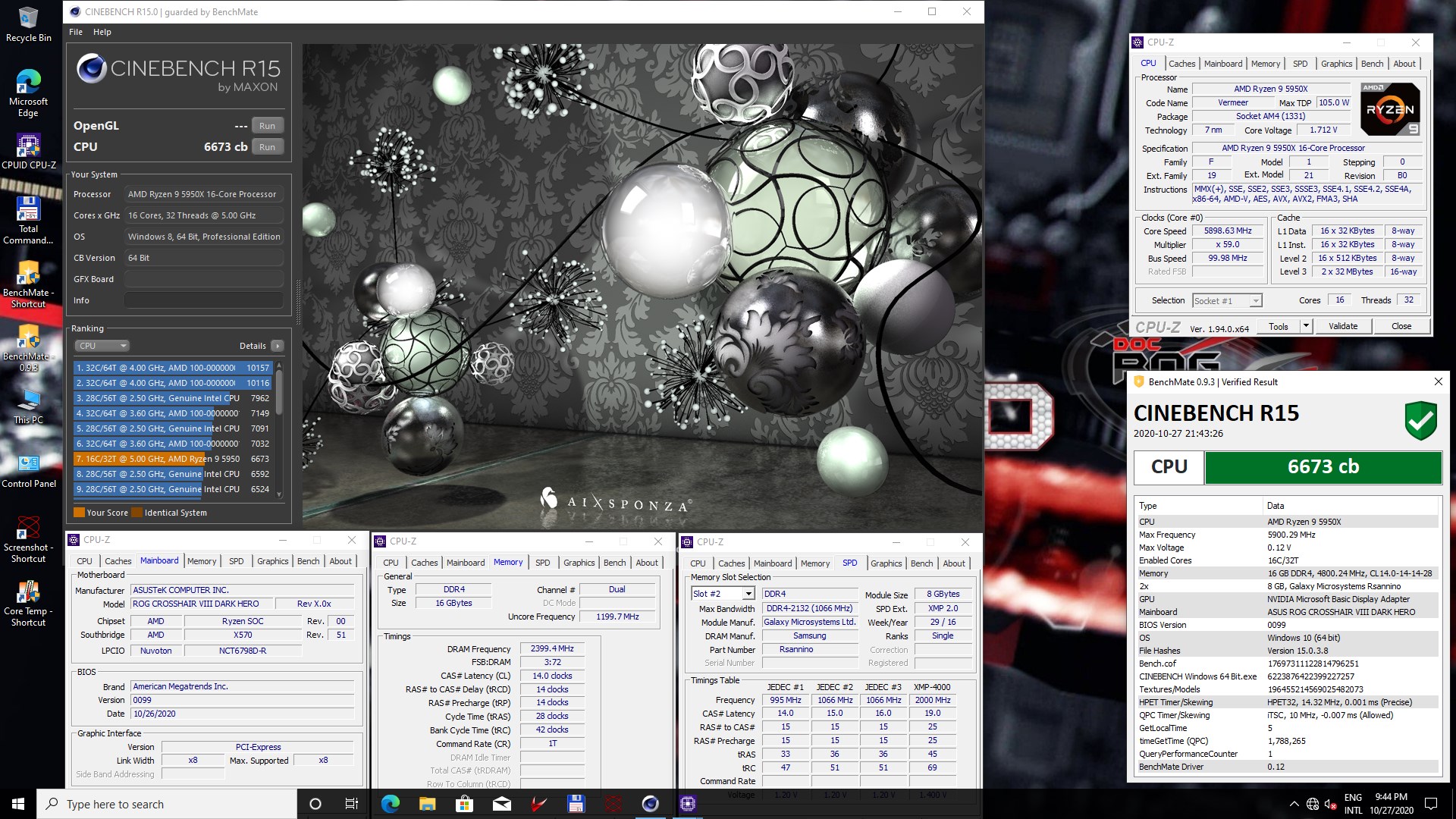This screenshot has width=1456, height=819.
Task: Open the notification center icon
Action: click(x=1431, y=804)
